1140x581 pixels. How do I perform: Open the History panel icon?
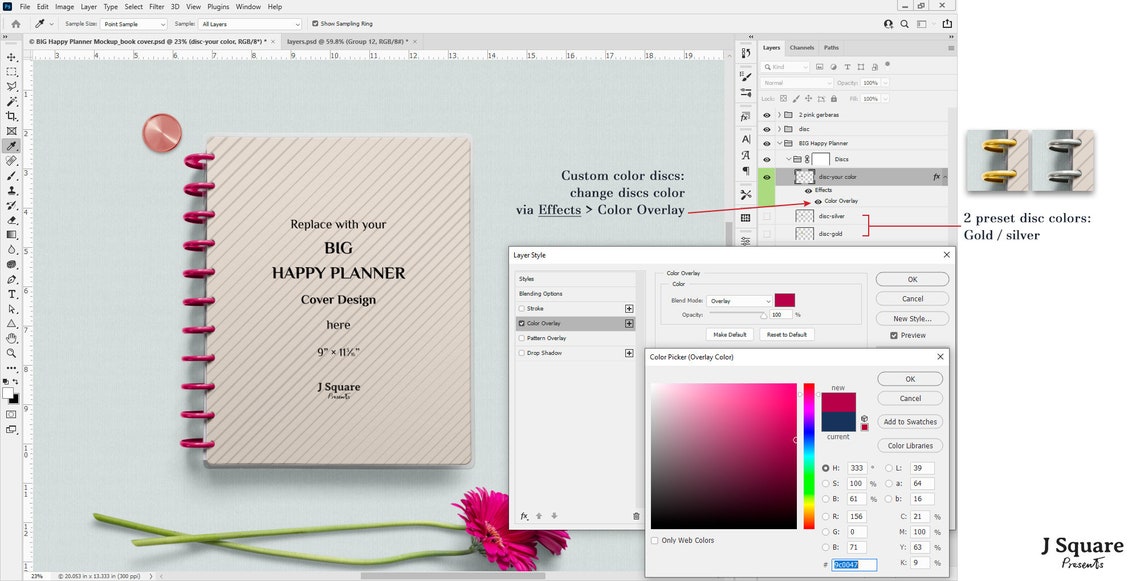(x=746, y=53)
